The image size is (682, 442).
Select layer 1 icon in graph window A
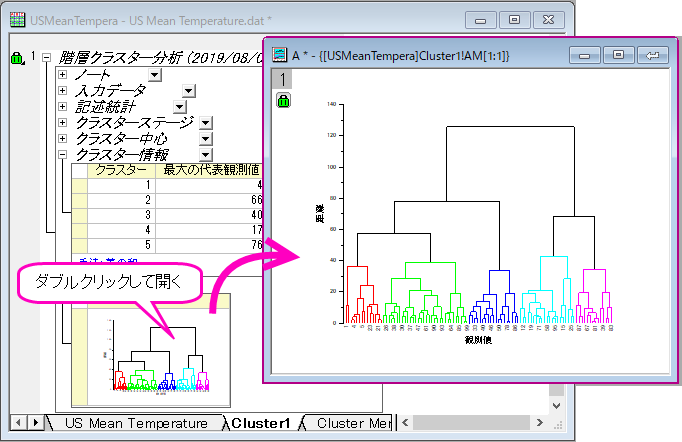point(282,79)
